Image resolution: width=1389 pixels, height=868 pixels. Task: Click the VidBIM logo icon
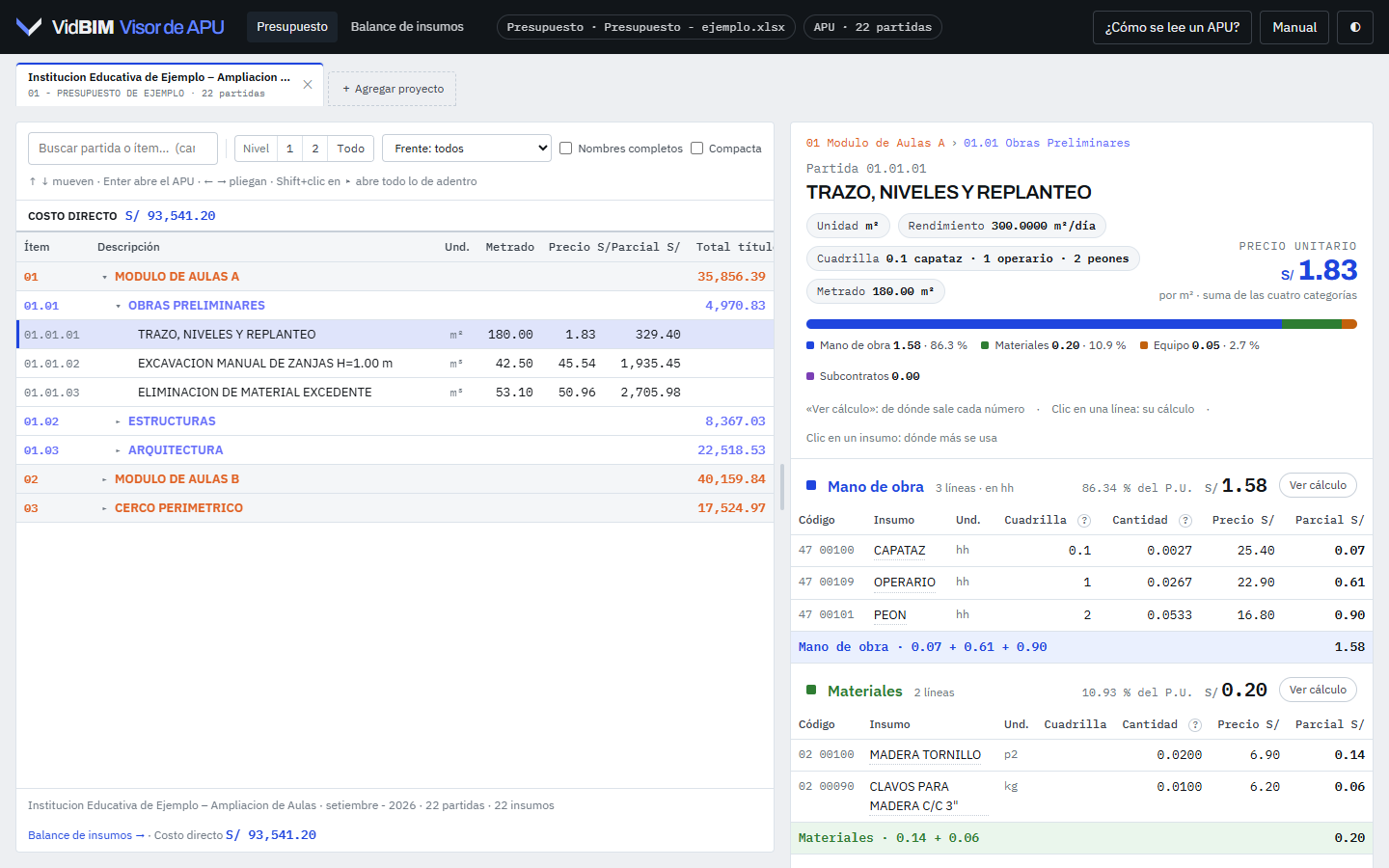(x=29, y=27)
